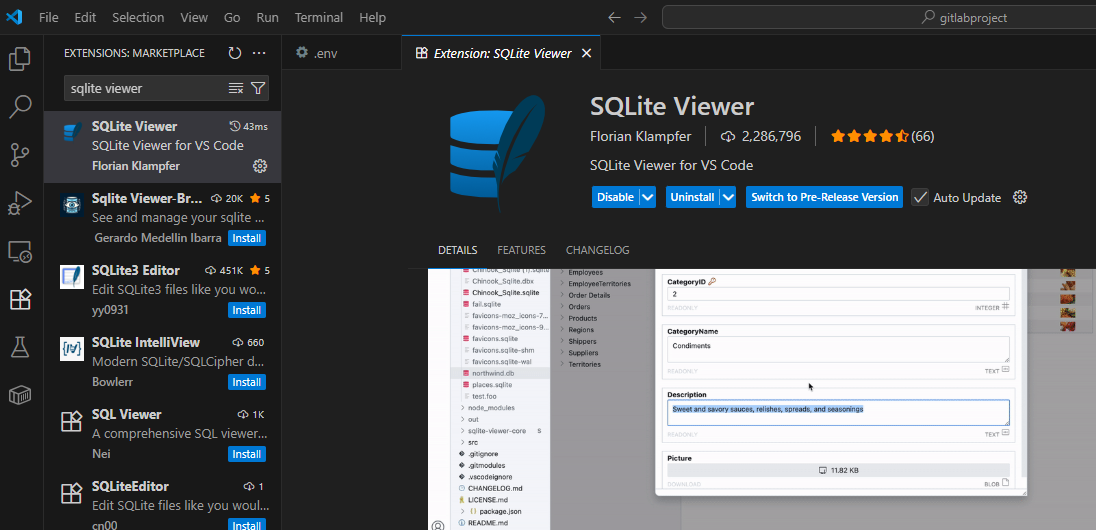Open the Terminal menu

[x=319, y=17]
